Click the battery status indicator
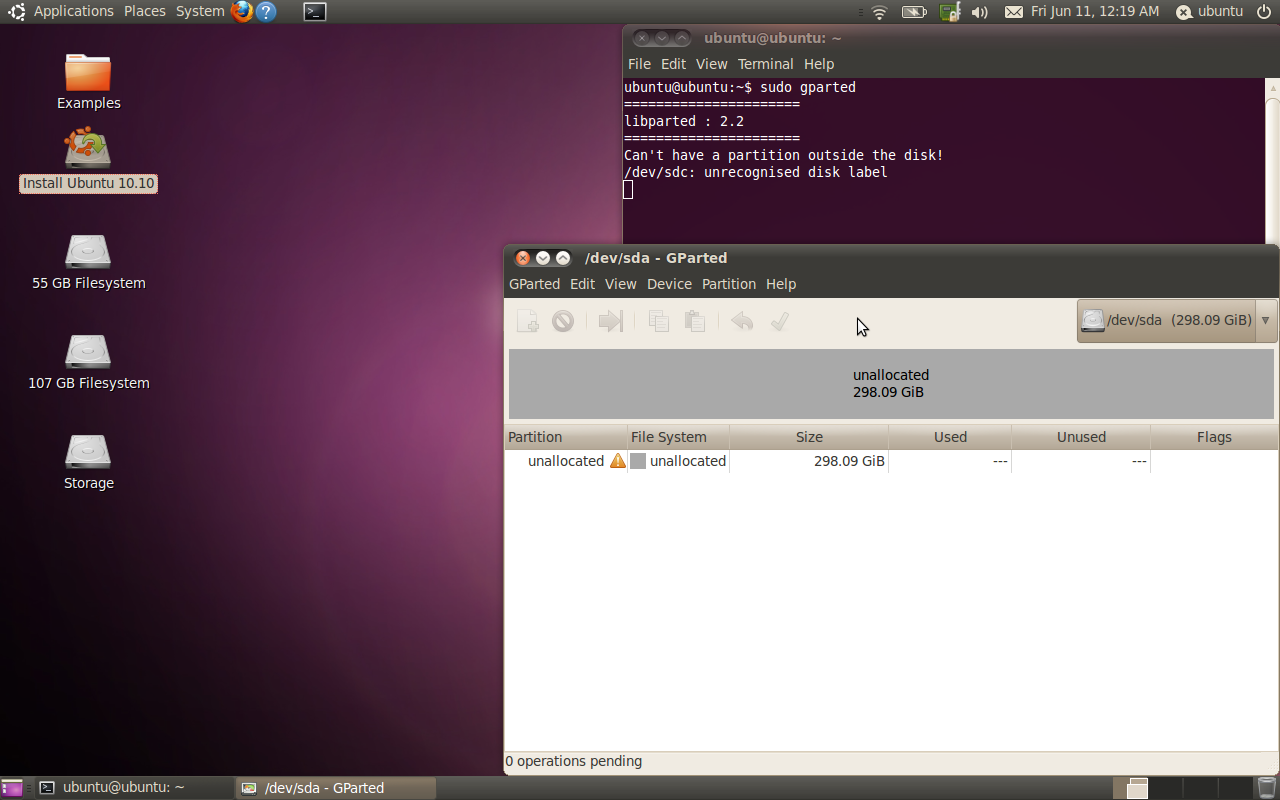The width and height of the screenshot is (1280, 800). 914,12
